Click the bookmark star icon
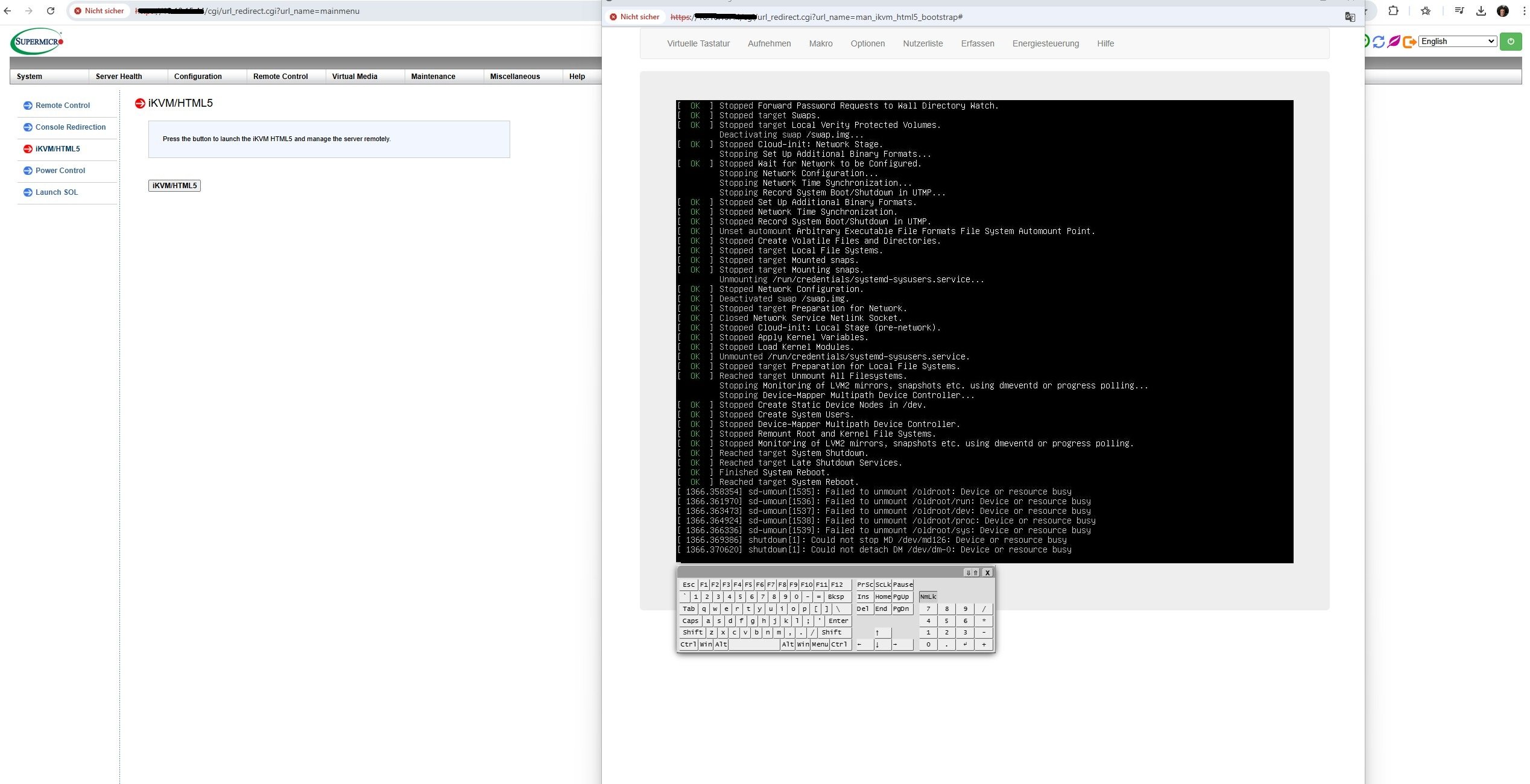 [x=1426, y=11]
